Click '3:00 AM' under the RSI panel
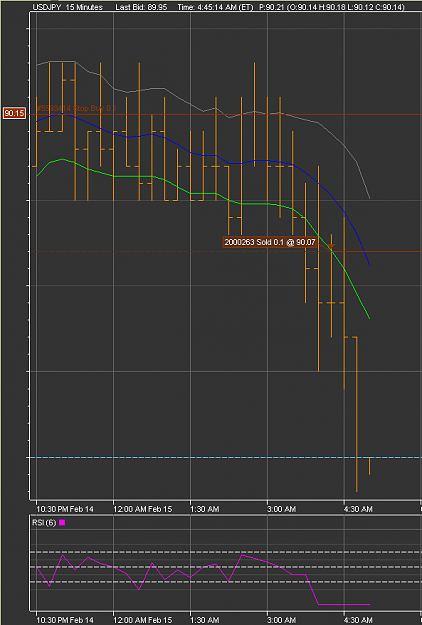422x625 pixels. (282, 620)
